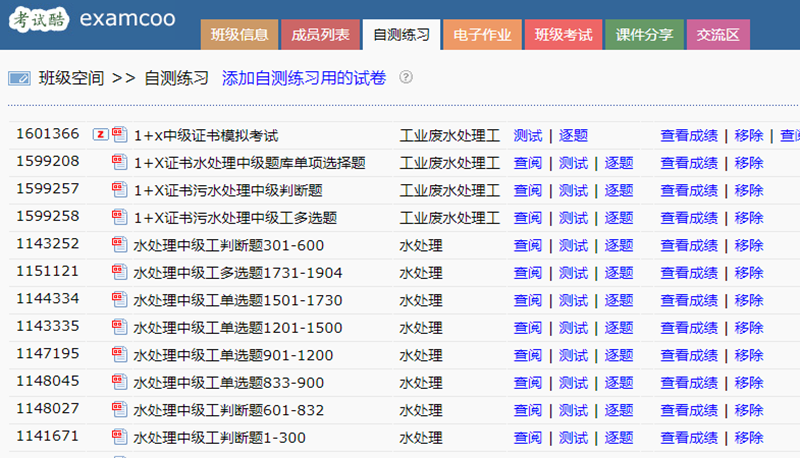Screen dimensions: 800x458
Task: Click 移除 for 水处理中级工单选题833-900
Action: pyautogui.click(x=748, y=382)
